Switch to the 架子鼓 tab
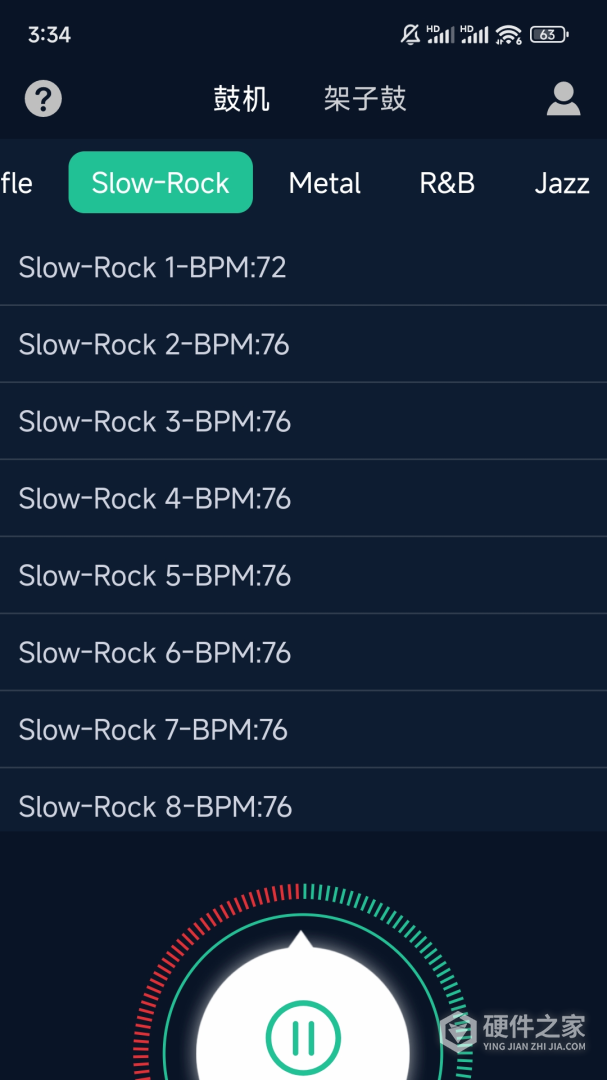This screenshot has height=1080, width=607. [x=365, y=99]
